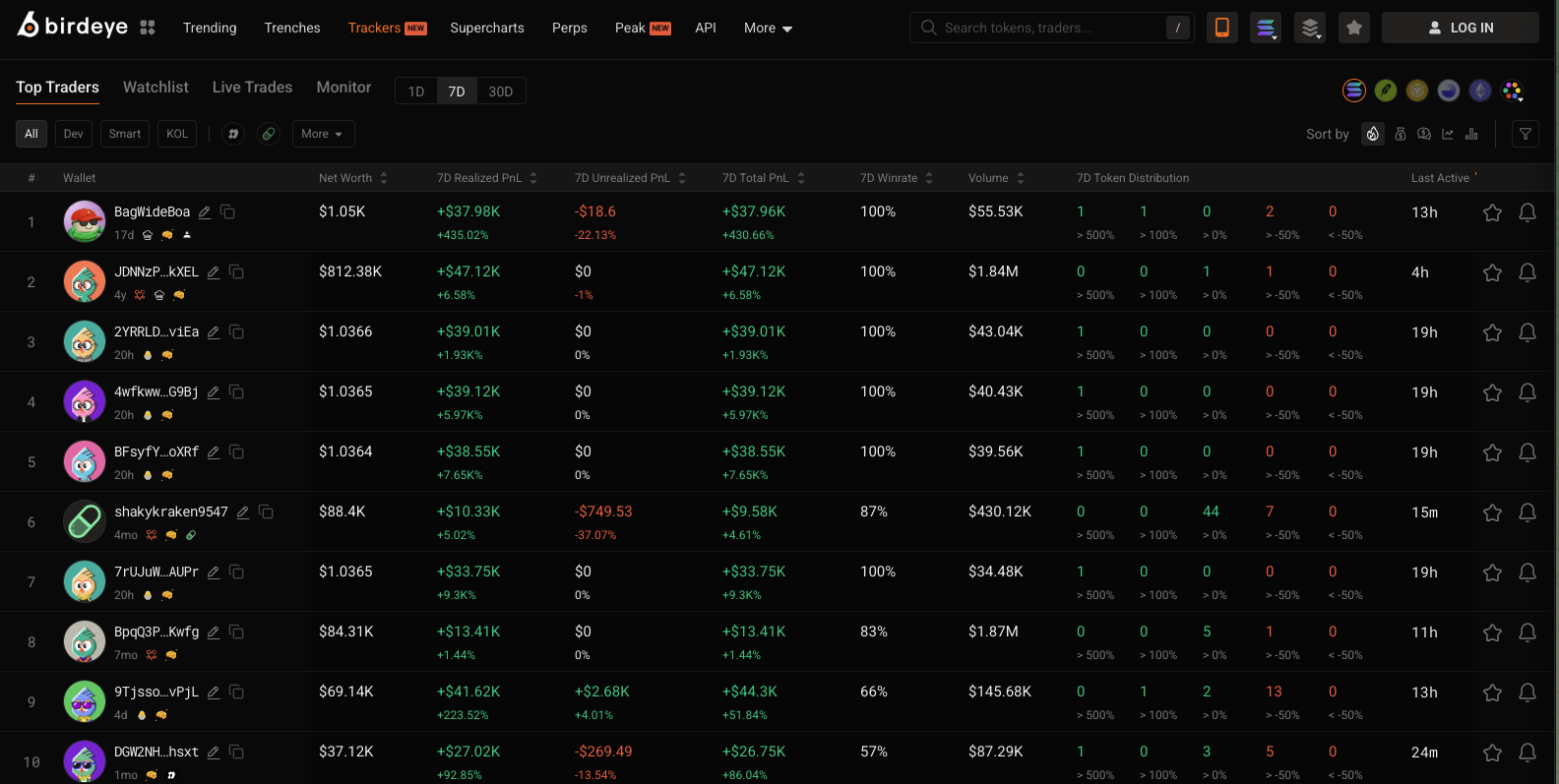
Task: Edit the 4wfkww...G9Bj wallet label
Action: tap(213, 392)
